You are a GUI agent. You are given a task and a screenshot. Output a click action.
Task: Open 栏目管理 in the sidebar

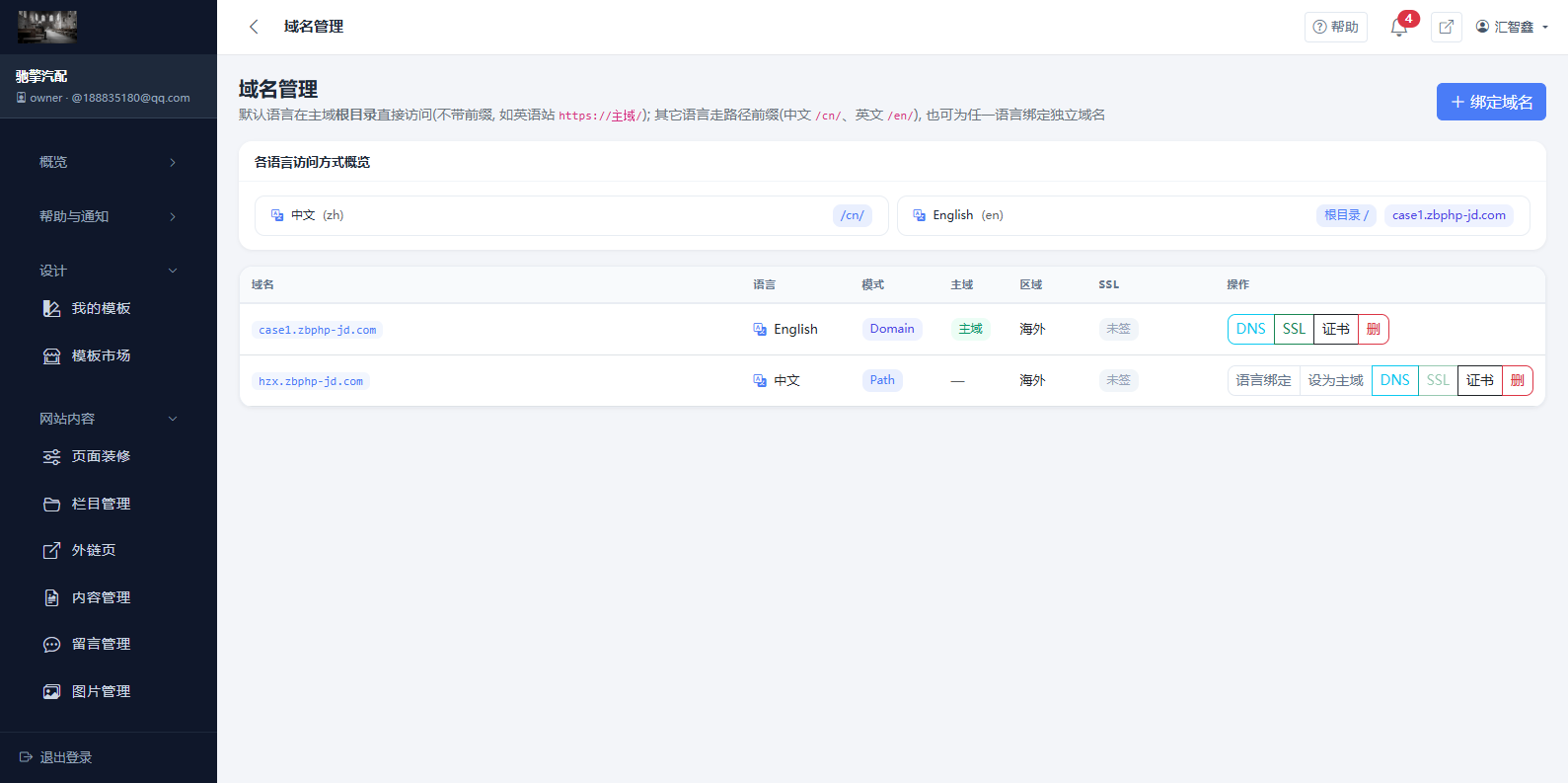[101, 505]
